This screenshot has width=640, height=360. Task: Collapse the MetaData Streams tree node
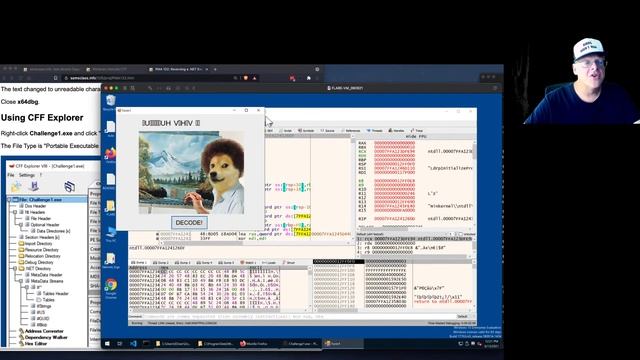pos(21,281)
